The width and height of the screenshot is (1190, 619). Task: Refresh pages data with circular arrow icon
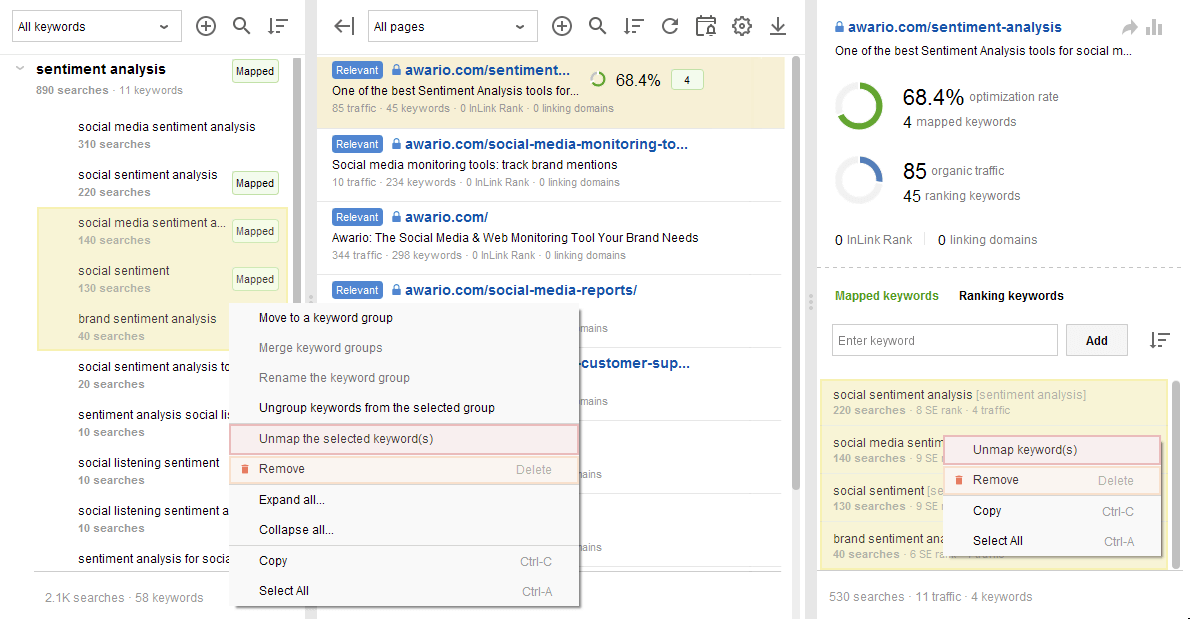(669, 27)
